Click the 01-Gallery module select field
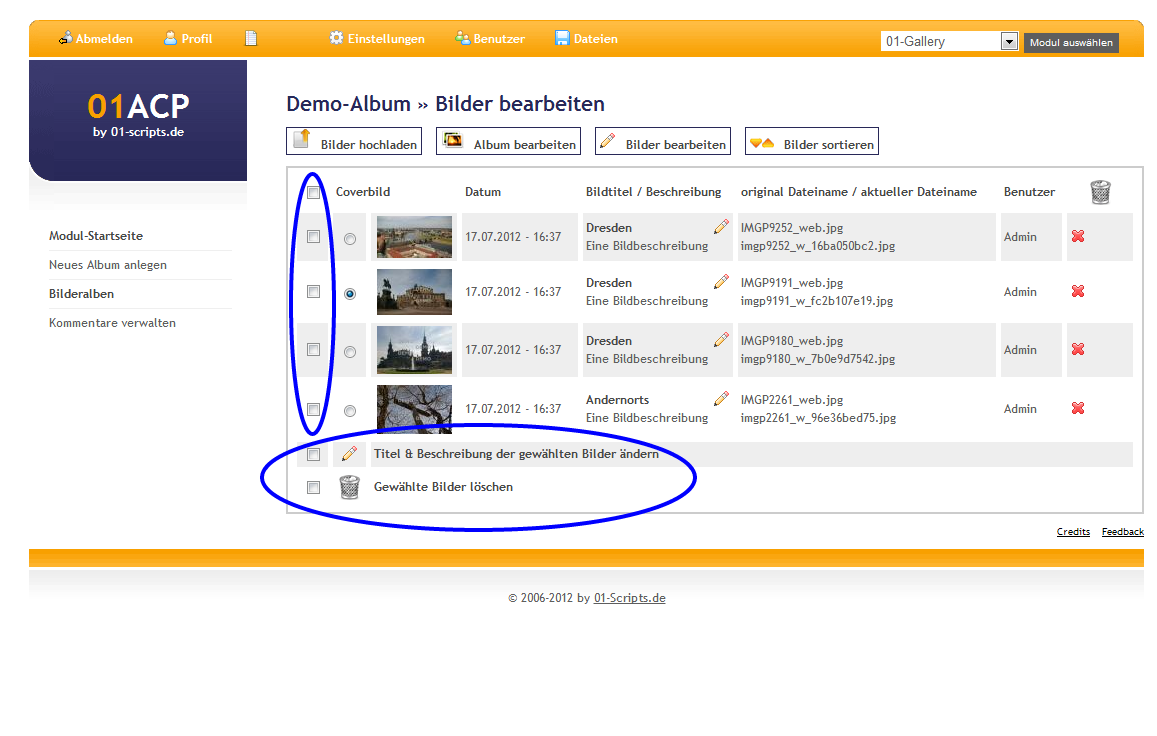1157x736 pixels. (x=950, y=41)
